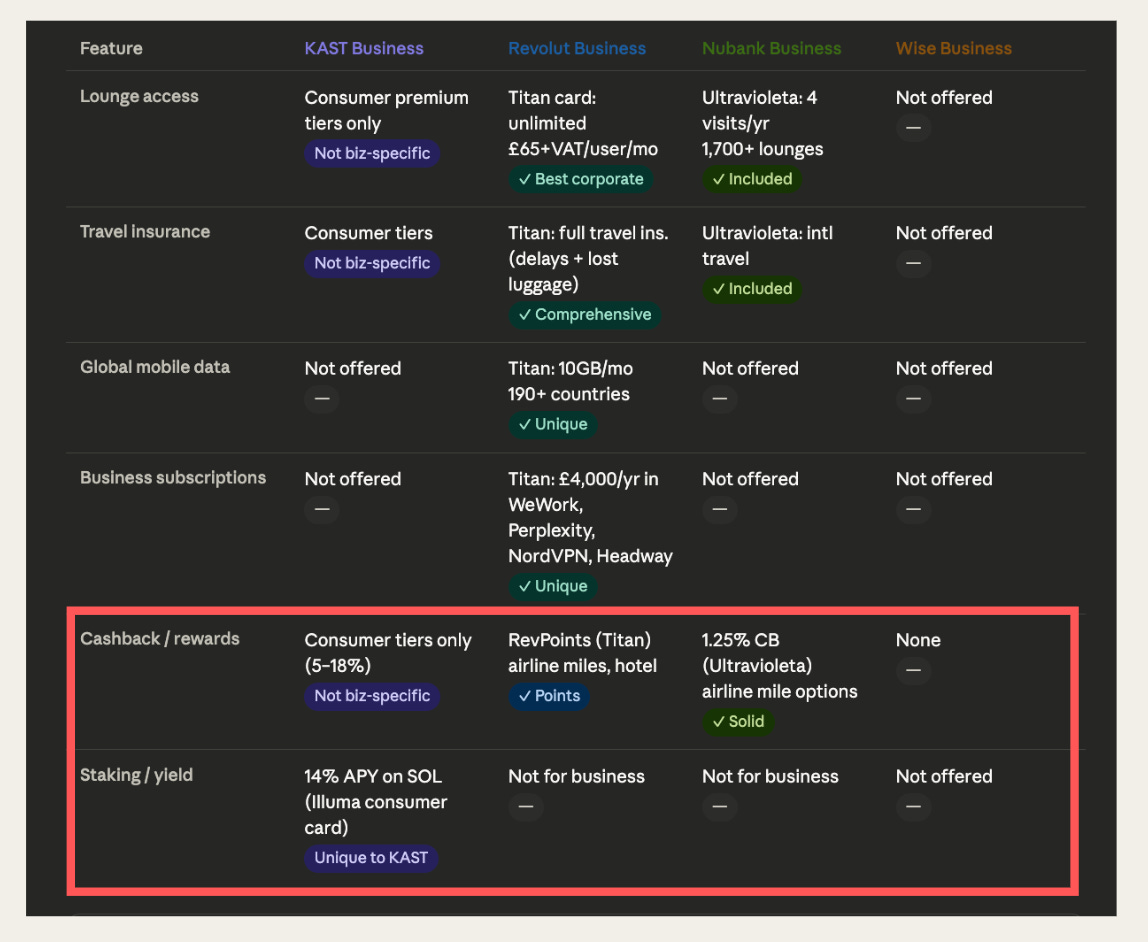Click 1.25% CB (Ultravioleta) cell
Screen dimensions: 1148x942
780,666
